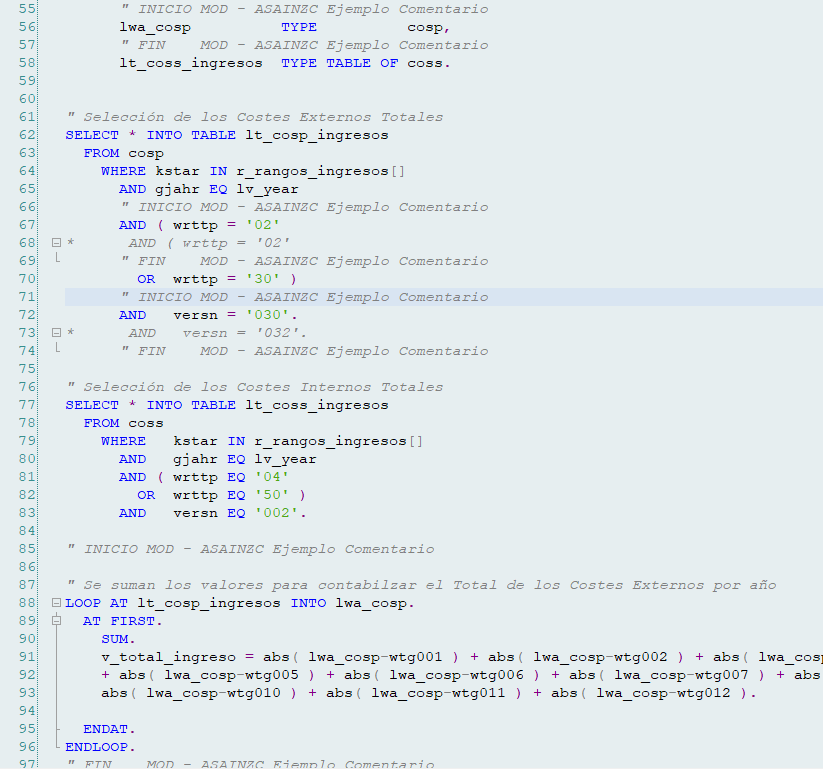Screen dimensions: 823x769
Task: Click 'lv_year' on line 80
Action: click(x=286, y=459)
